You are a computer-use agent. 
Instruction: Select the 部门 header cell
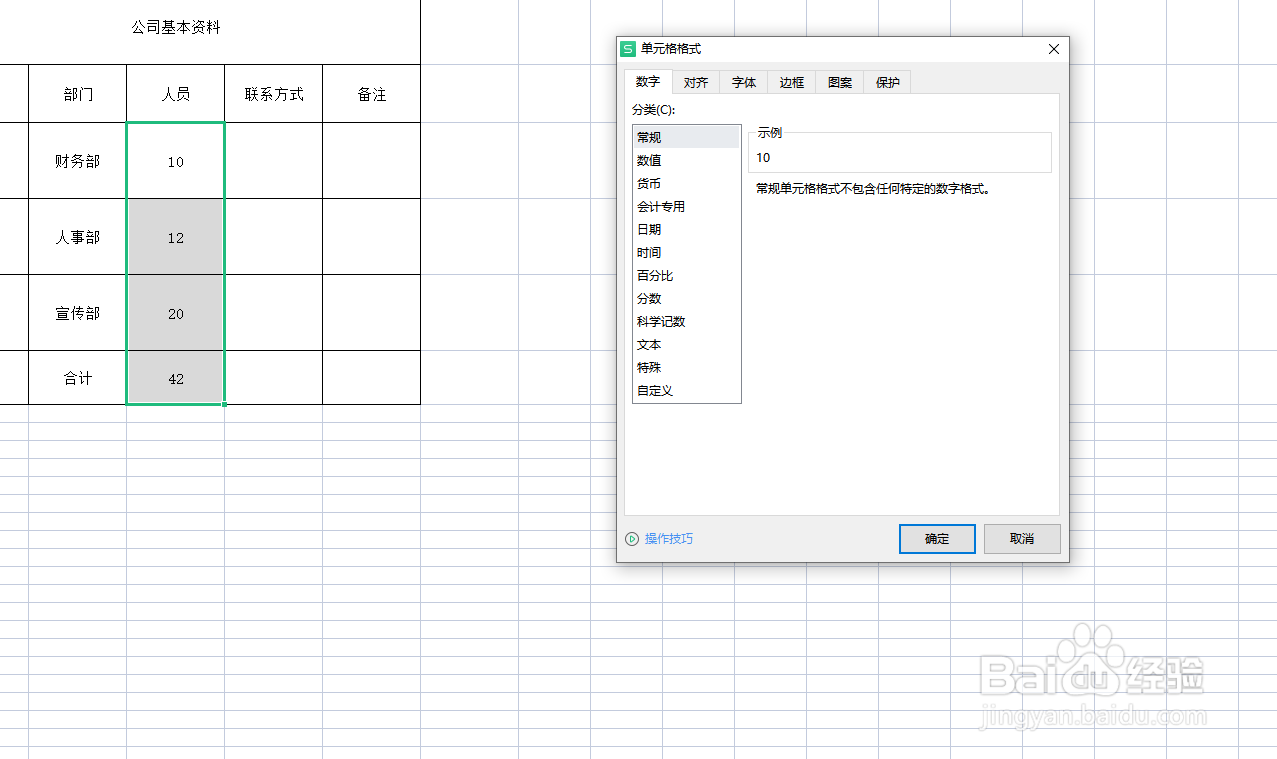(78, 94)
